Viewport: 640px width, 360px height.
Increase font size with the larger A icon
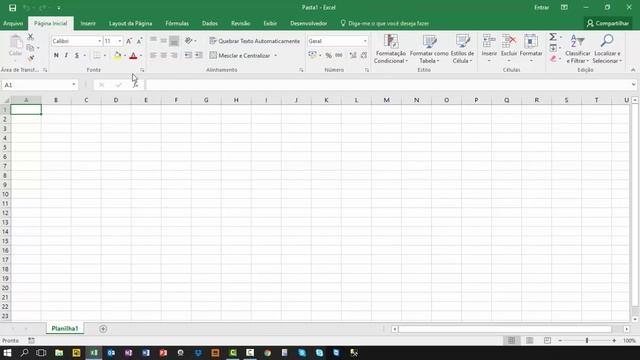point(129,41)
